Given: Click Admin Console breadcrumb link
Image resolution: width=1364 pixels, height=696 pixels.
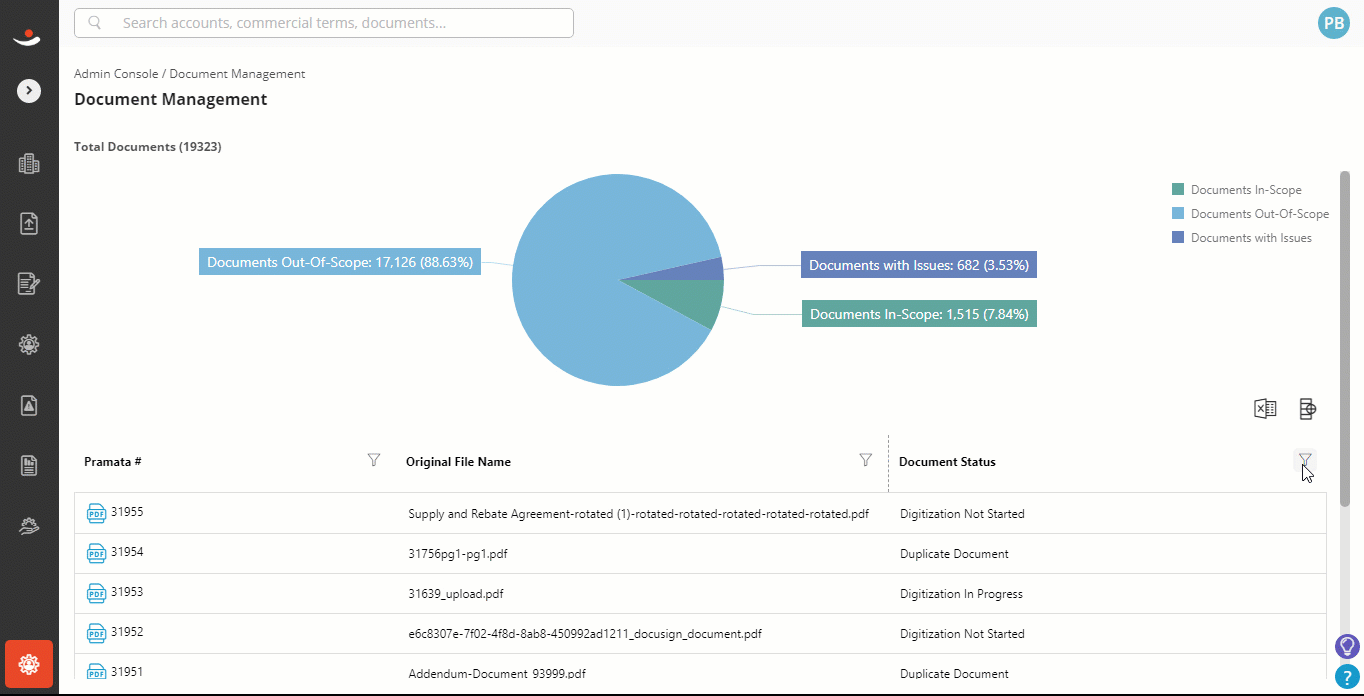Looking at the screenshot, I should click(x=116, y=74).
